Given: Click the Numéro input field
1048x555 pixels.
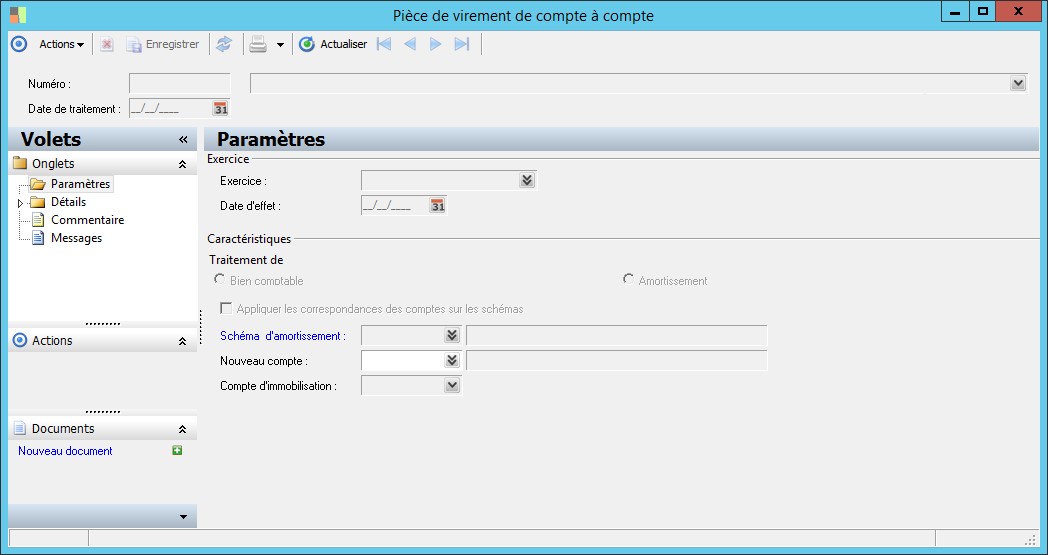Looking at the screenshot, I should point(179,84).
